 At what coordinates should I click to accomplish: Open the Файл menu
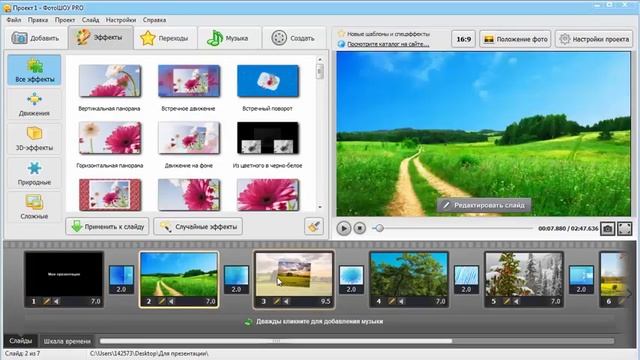click(x=13, y=20)
